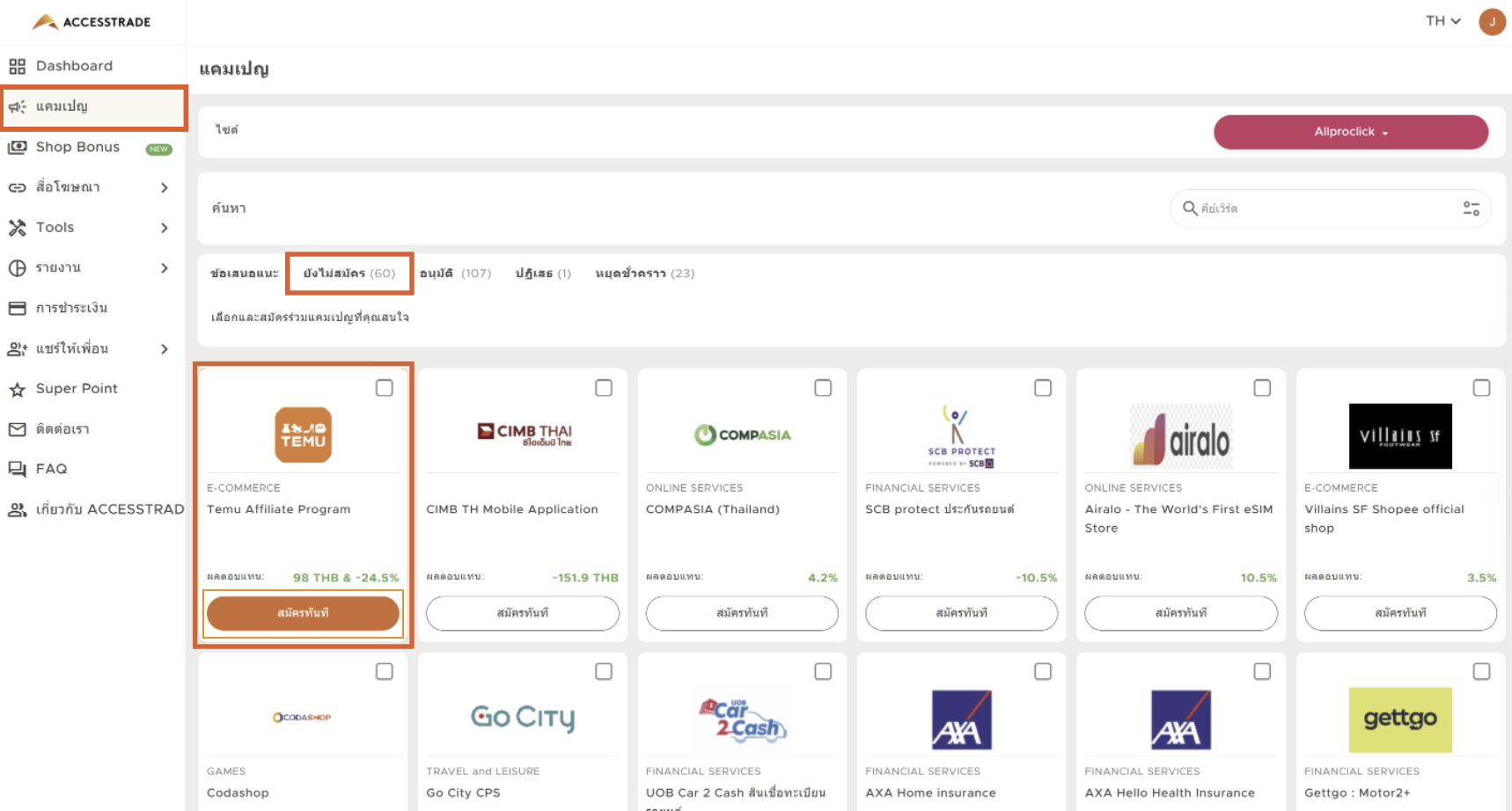Click the CIMB THAI logo
The image size is (1512, 811).
pos(525,434)
